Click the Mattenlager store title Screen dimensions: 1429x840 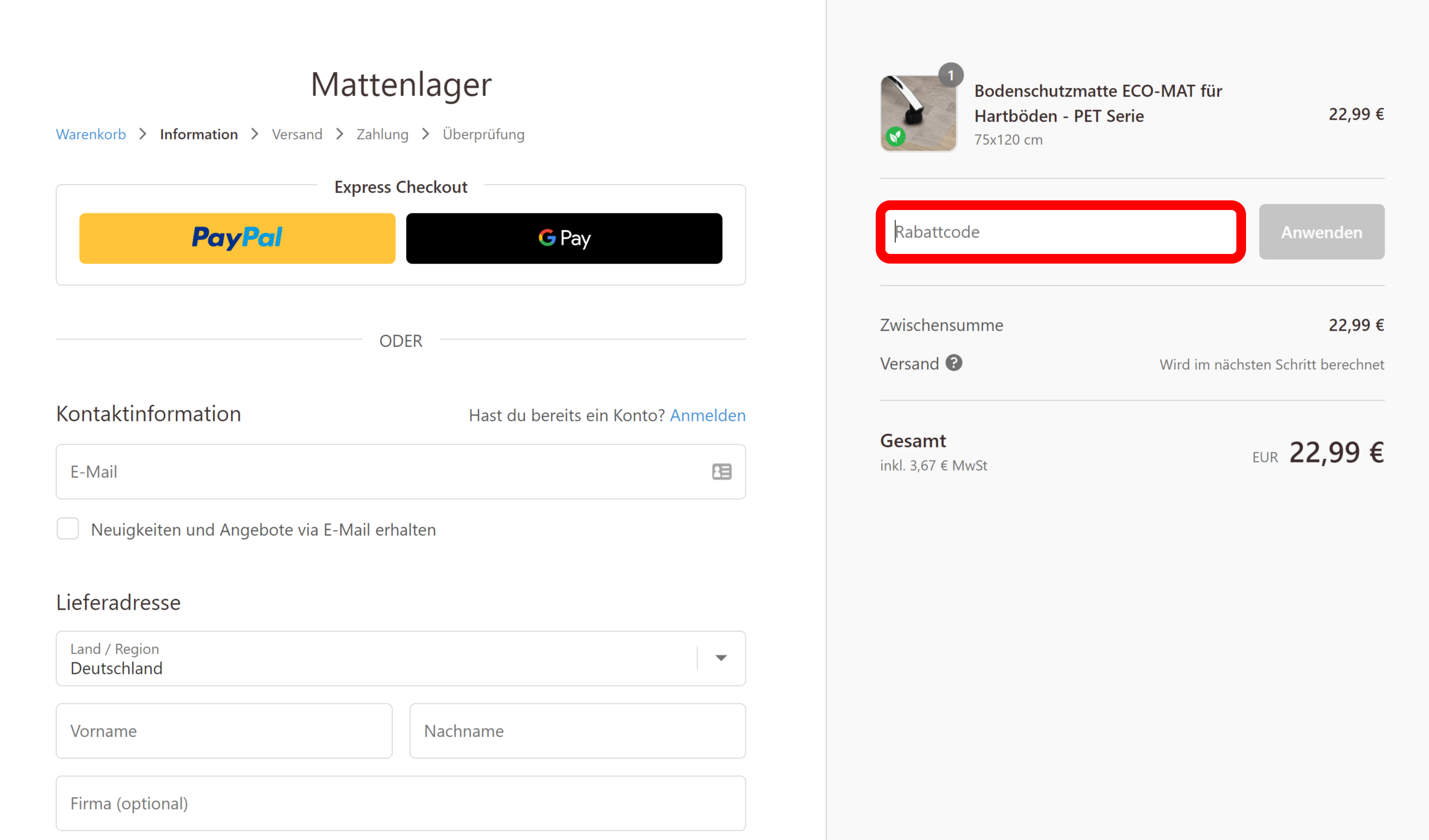coord(401,84)
